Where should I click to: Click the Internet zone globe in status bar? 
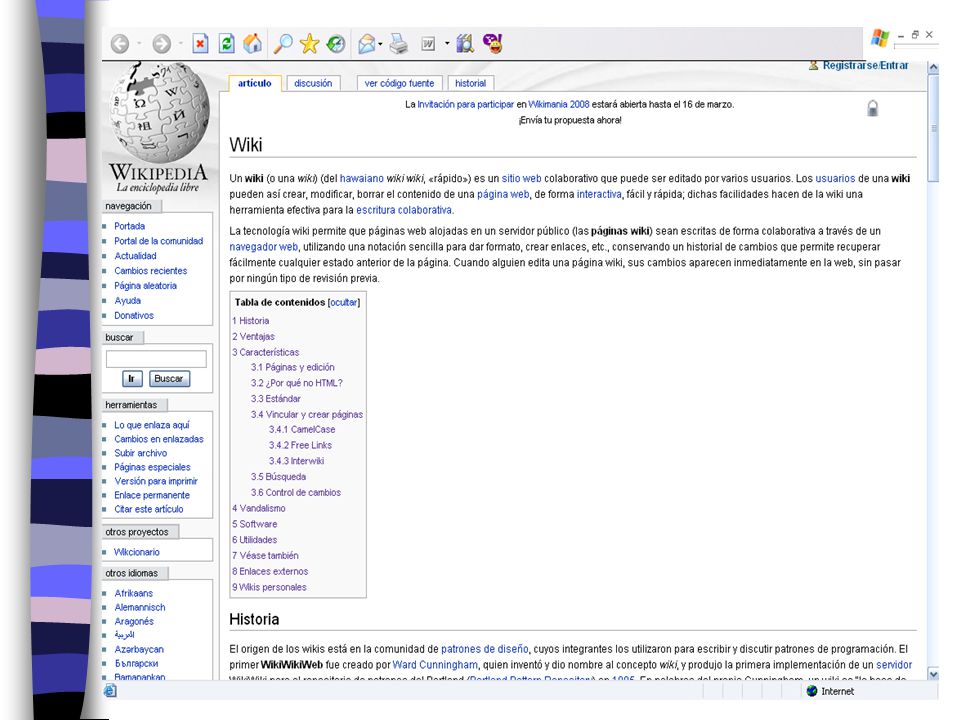click(x=812, y=691)
